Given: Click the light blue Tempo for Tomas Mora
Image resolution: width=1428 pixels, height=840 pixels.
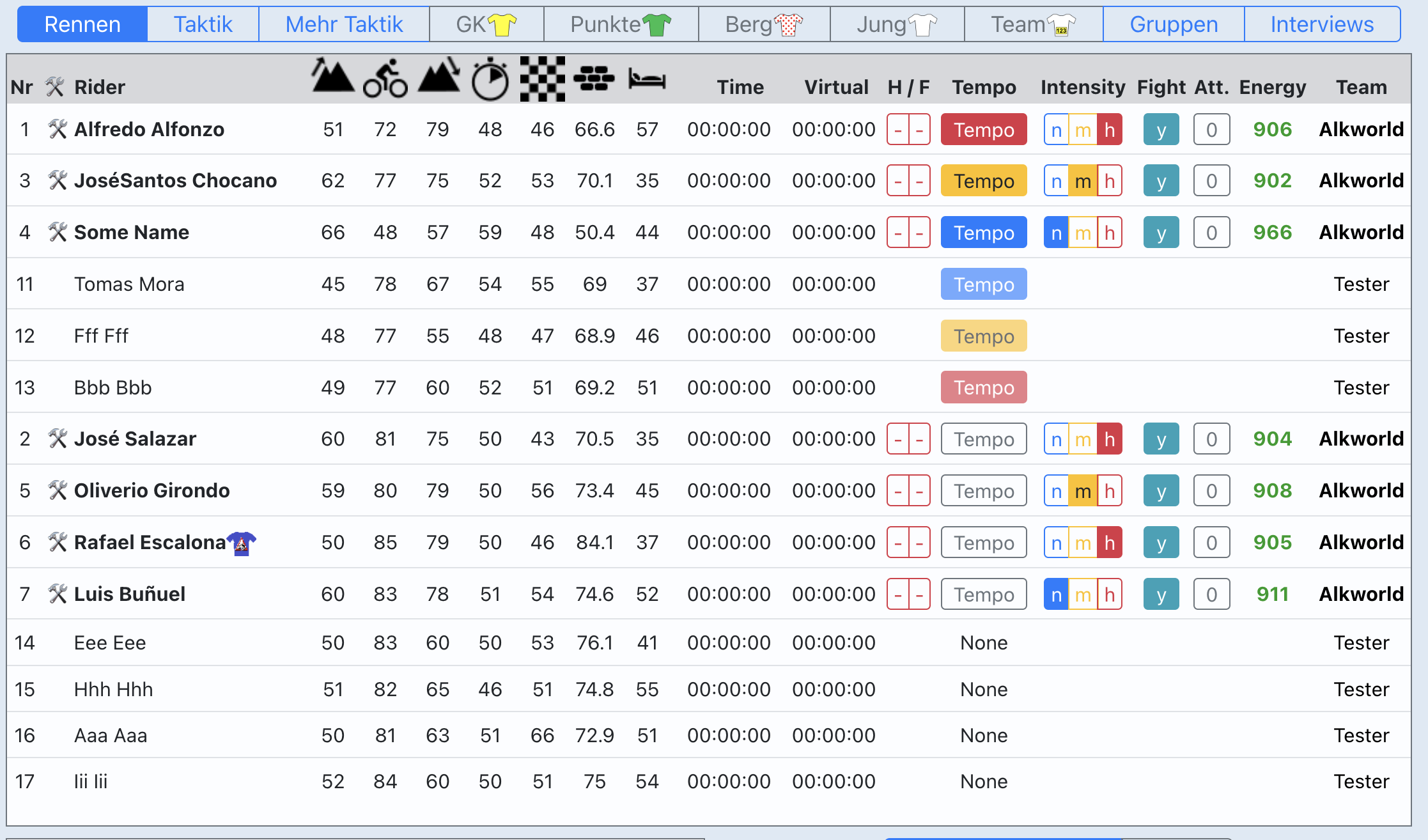Looking at the screenshot, I should [984, 284].
